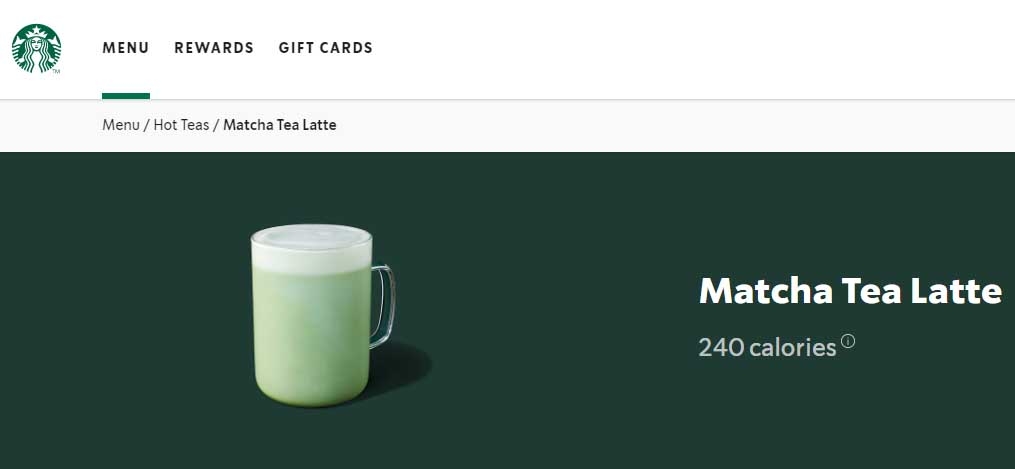Select the bold Matcha Tea Latte breadcrumb
Screen dimensions: 1015x469
(280, 125)
